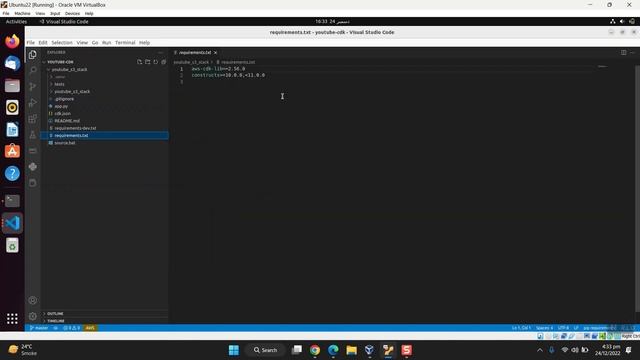Screen dimensions: 640x360
Task: Open the Run and Debug view
Action: tap(33, 102)
